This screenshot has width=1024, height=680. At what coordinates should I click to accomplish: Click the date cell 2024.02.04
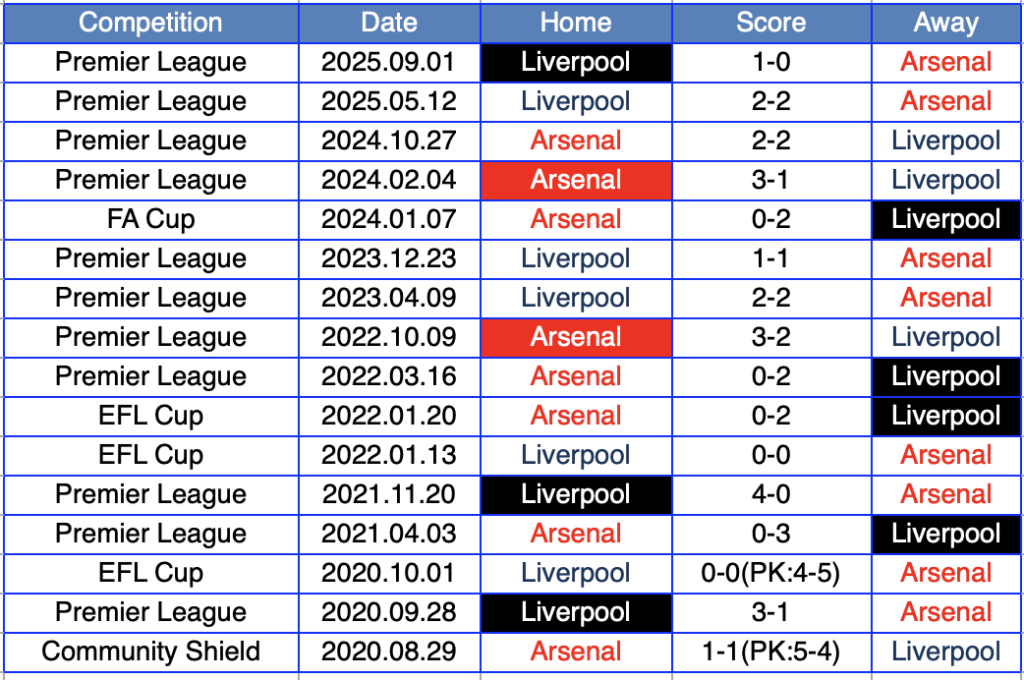[388, 180]
